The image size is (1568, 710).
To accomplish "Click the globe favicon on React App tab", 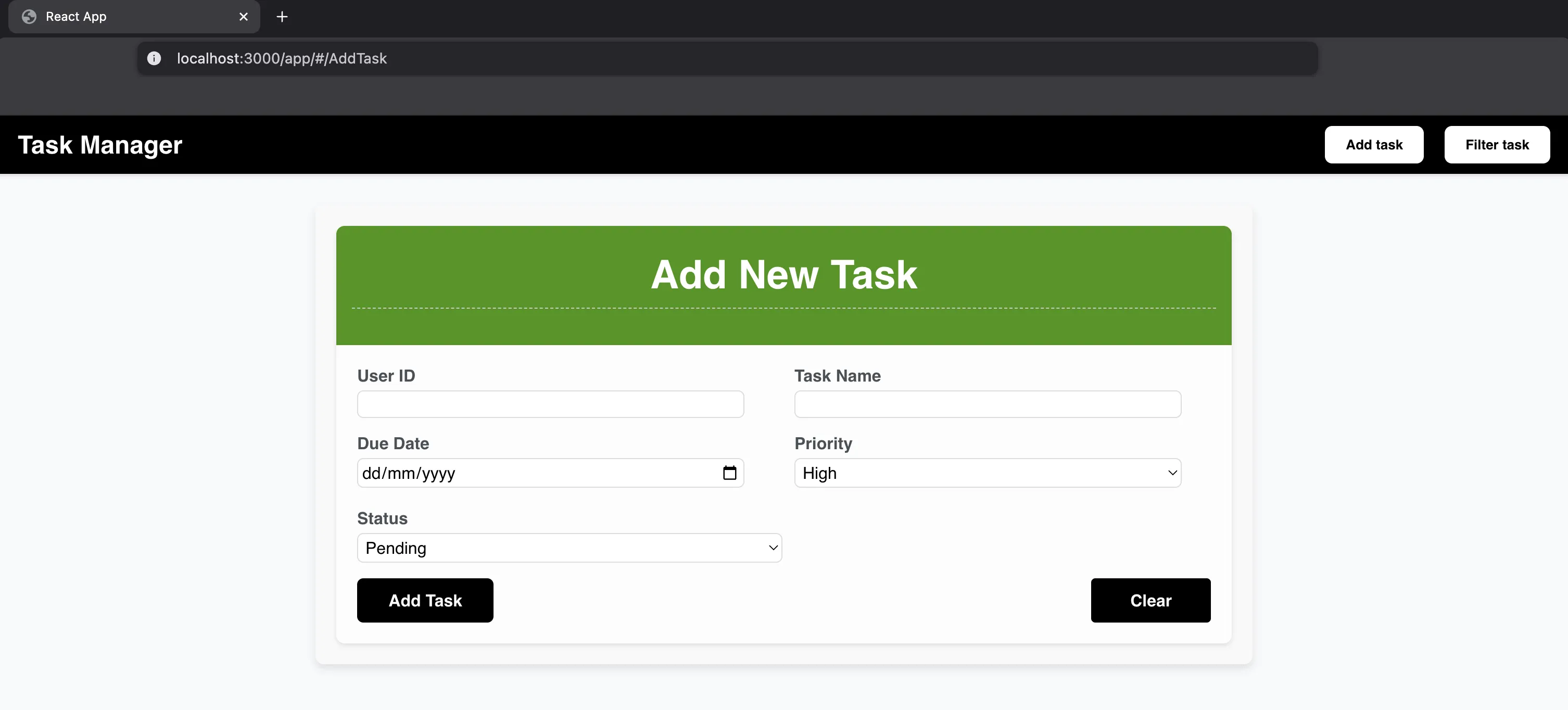I will coord(29,17).
